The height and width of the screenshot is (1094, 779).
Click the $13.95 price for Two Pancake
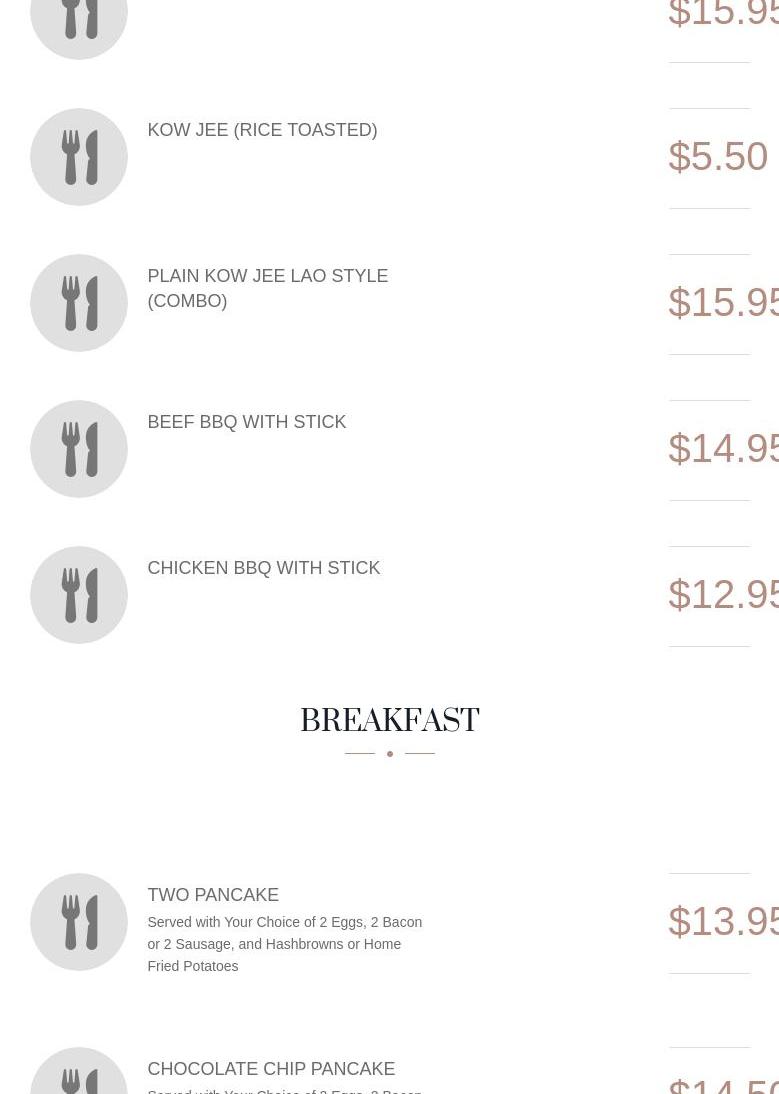point(722,922)
